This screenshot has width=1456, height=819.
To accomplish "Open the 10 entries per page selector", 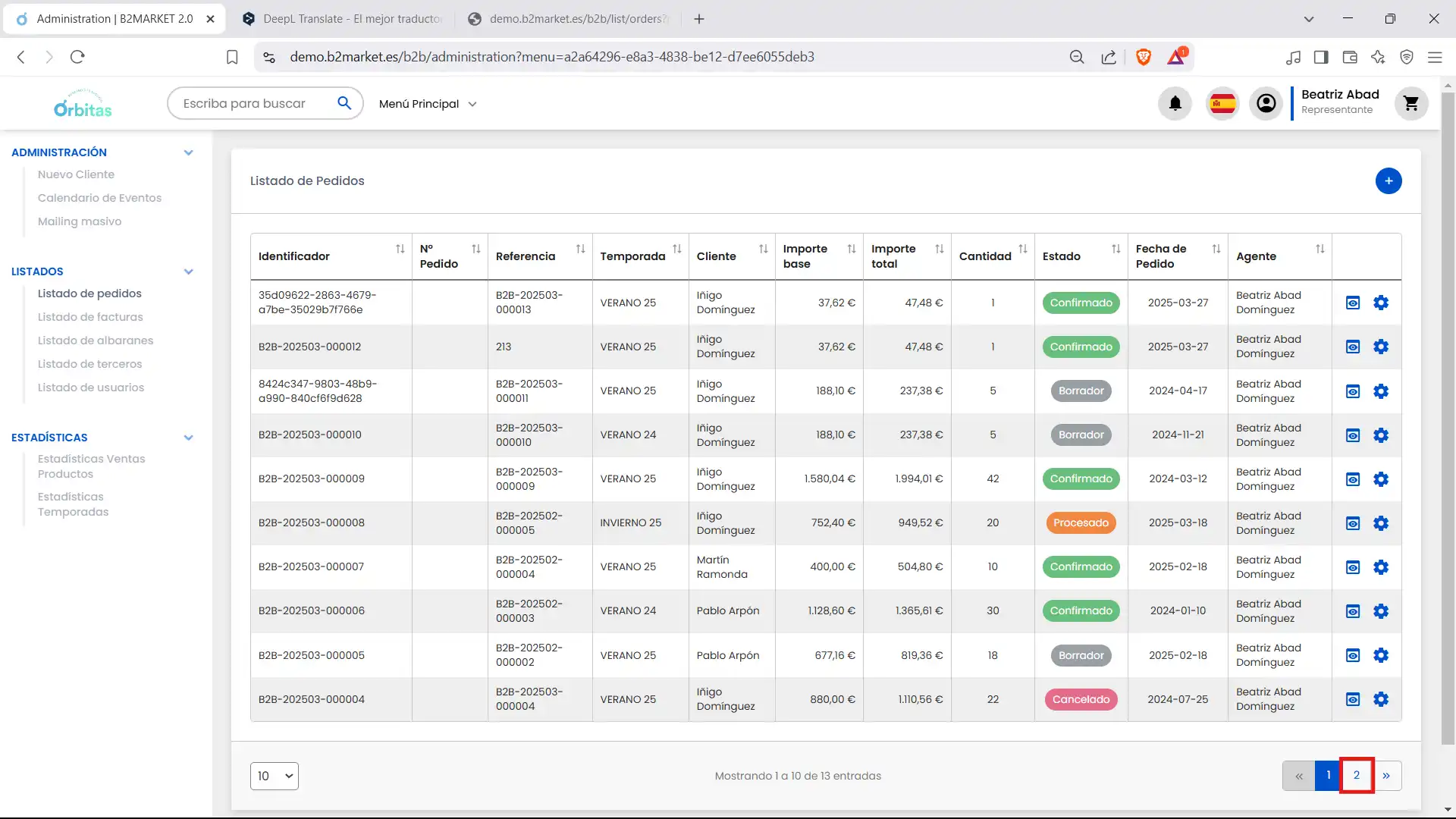I will pyautogui.click(x=274, y=776).
